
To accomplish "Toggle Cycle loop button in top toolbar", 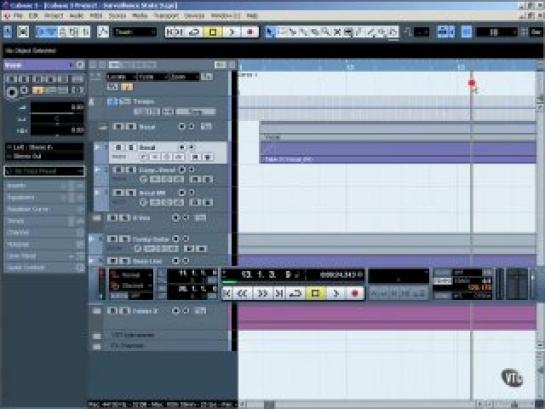I will (195, 32).
